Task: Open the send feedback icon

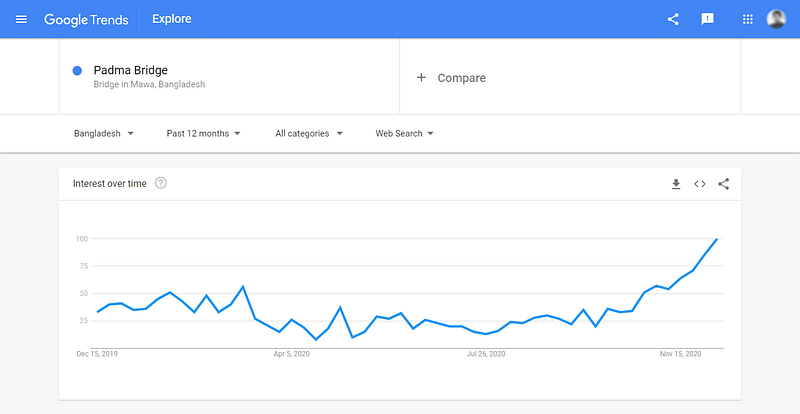Action: [x=707, y=19]
